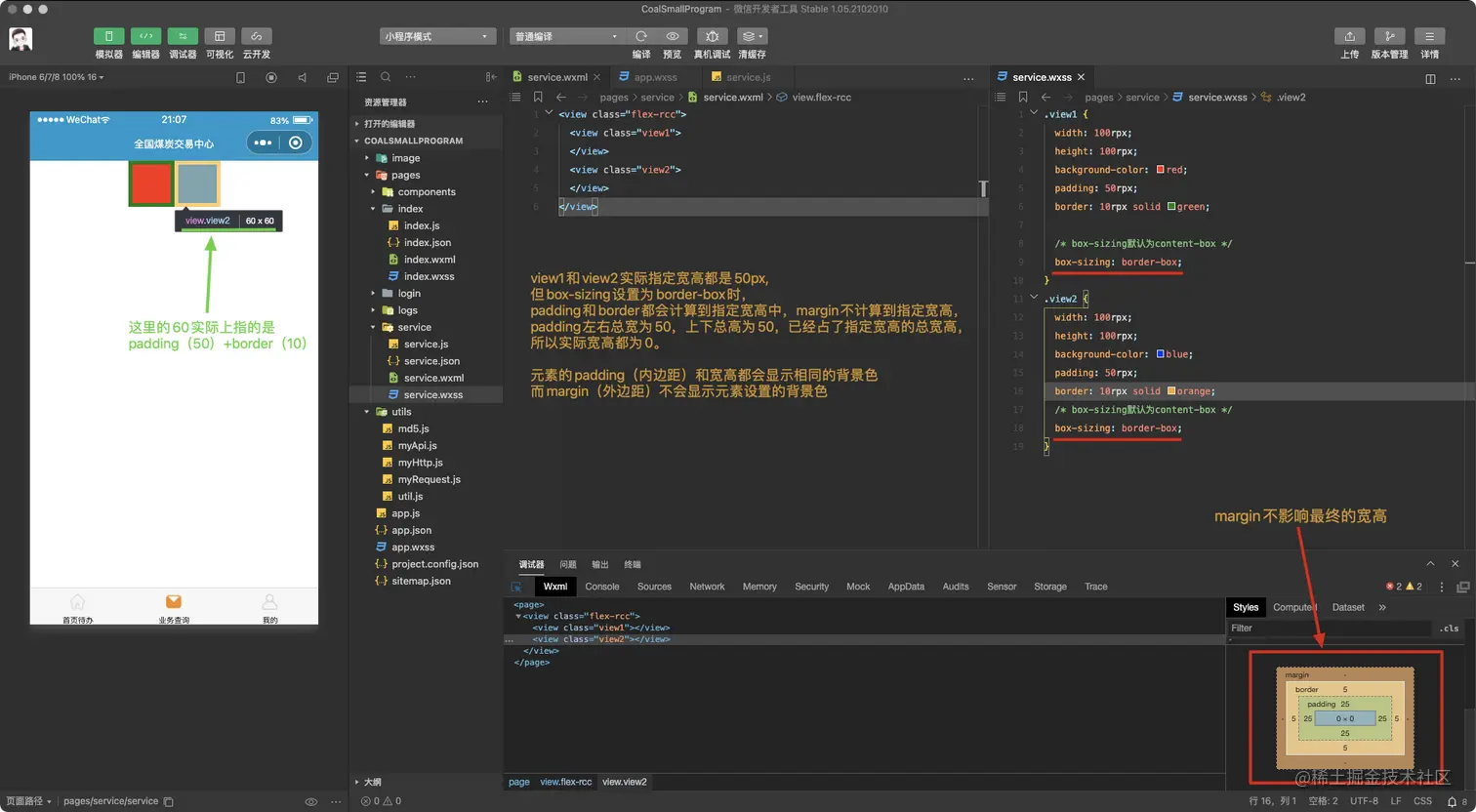Toggle the 调试器 debugger panel
Viewport: 1476px width, 812px height.
tap(183, 36)
